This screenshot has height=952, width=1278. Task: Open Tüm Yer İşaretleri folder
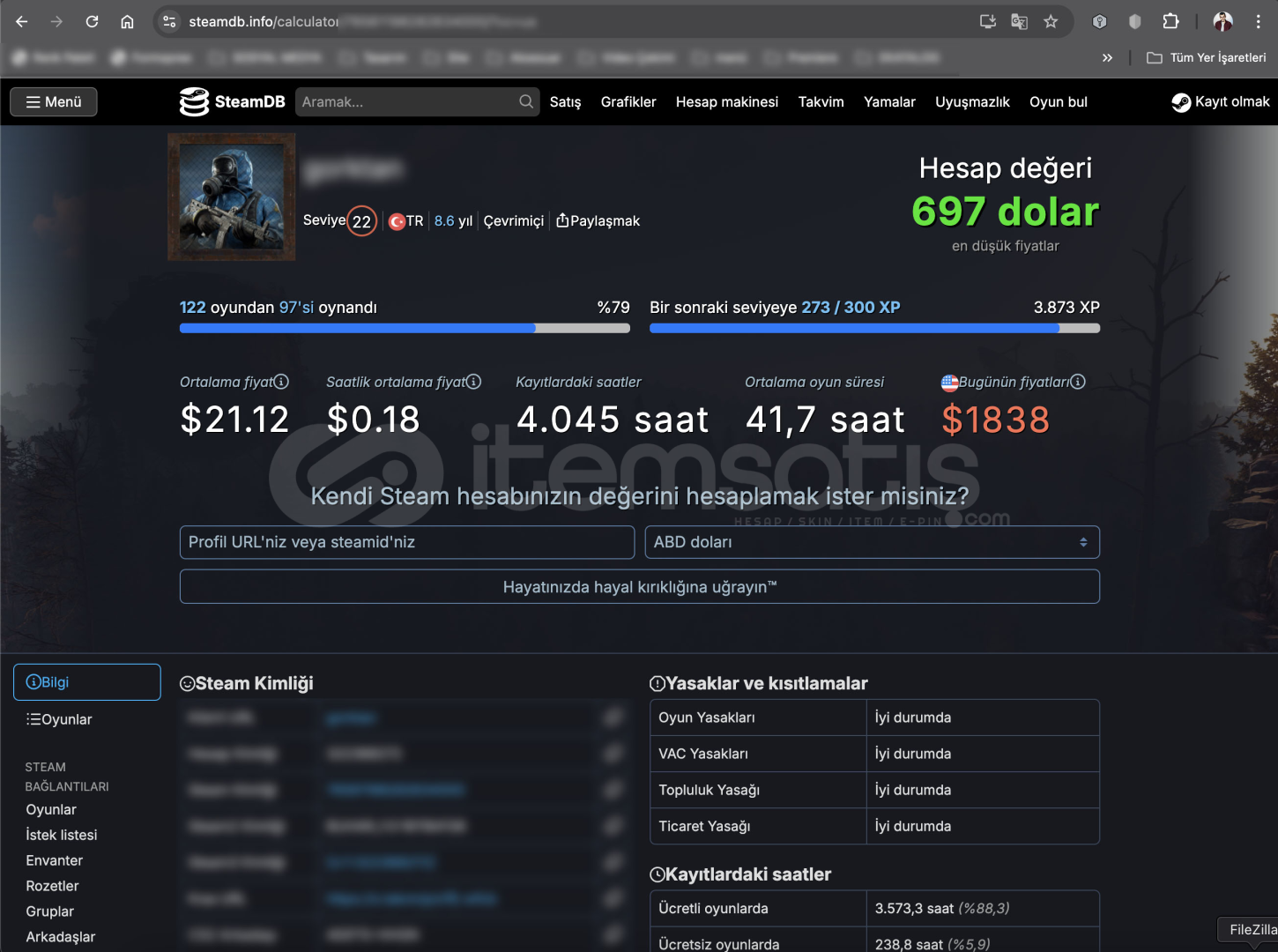(x=1206, y=57)
